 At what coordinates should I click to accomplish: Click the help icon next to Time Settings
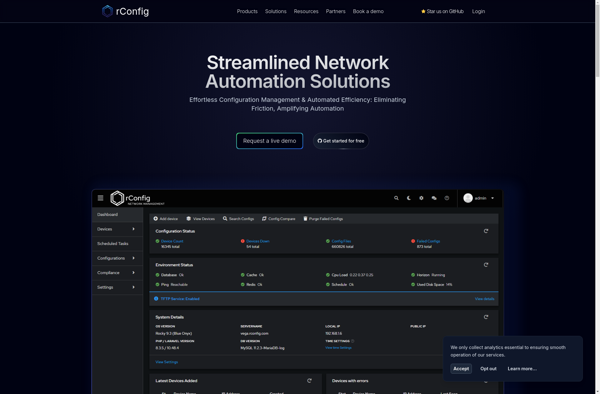point(353,341)
